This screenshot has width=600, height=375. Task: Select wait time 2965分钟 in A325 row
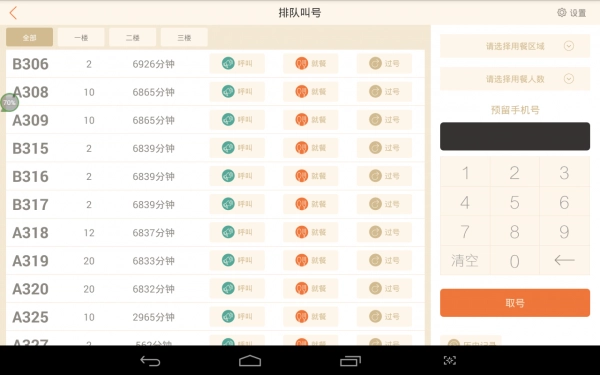(153, 317)
